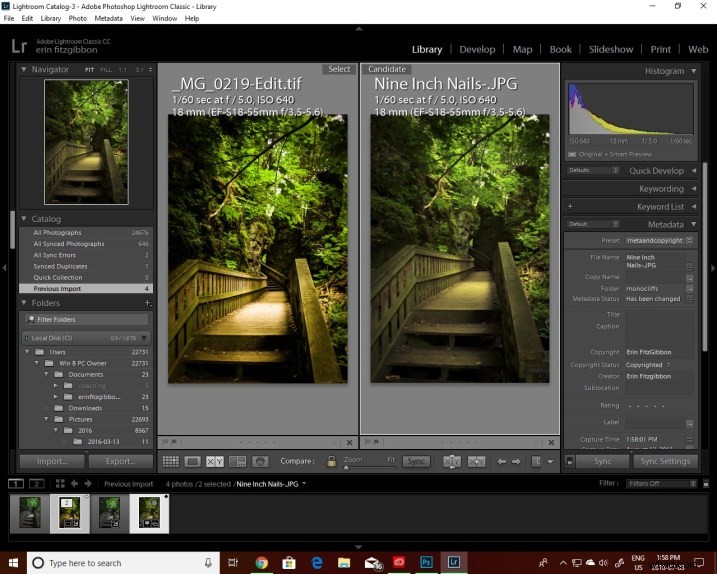Switch to Survey view

point(237,461)
